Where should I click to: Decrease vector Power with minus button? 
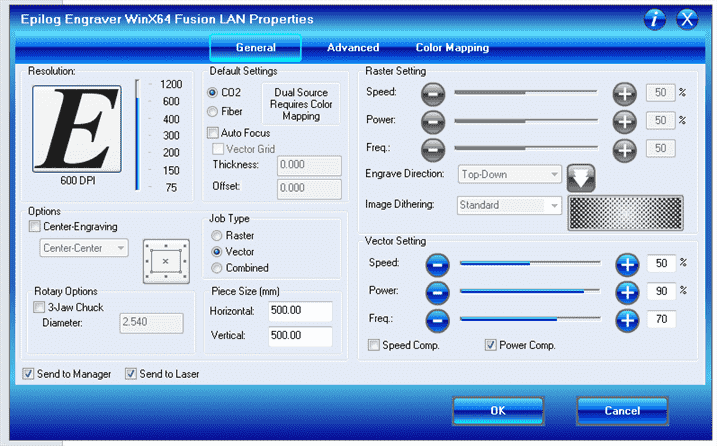click(x=438, y=293)
